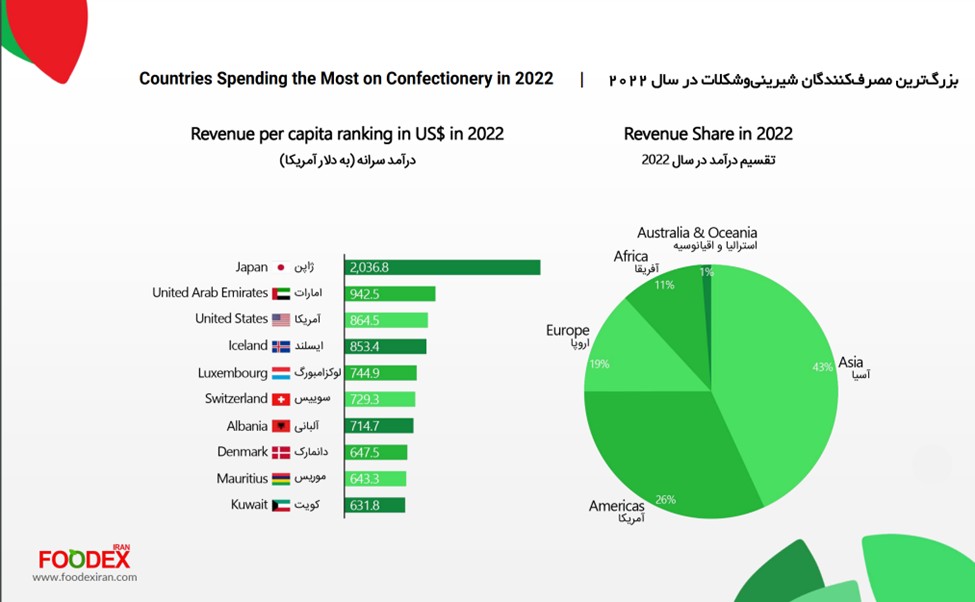Viewport: 975px width, 602px height.
Task: Select the Iceland flag icon
Action: click(x=281, y=346)
